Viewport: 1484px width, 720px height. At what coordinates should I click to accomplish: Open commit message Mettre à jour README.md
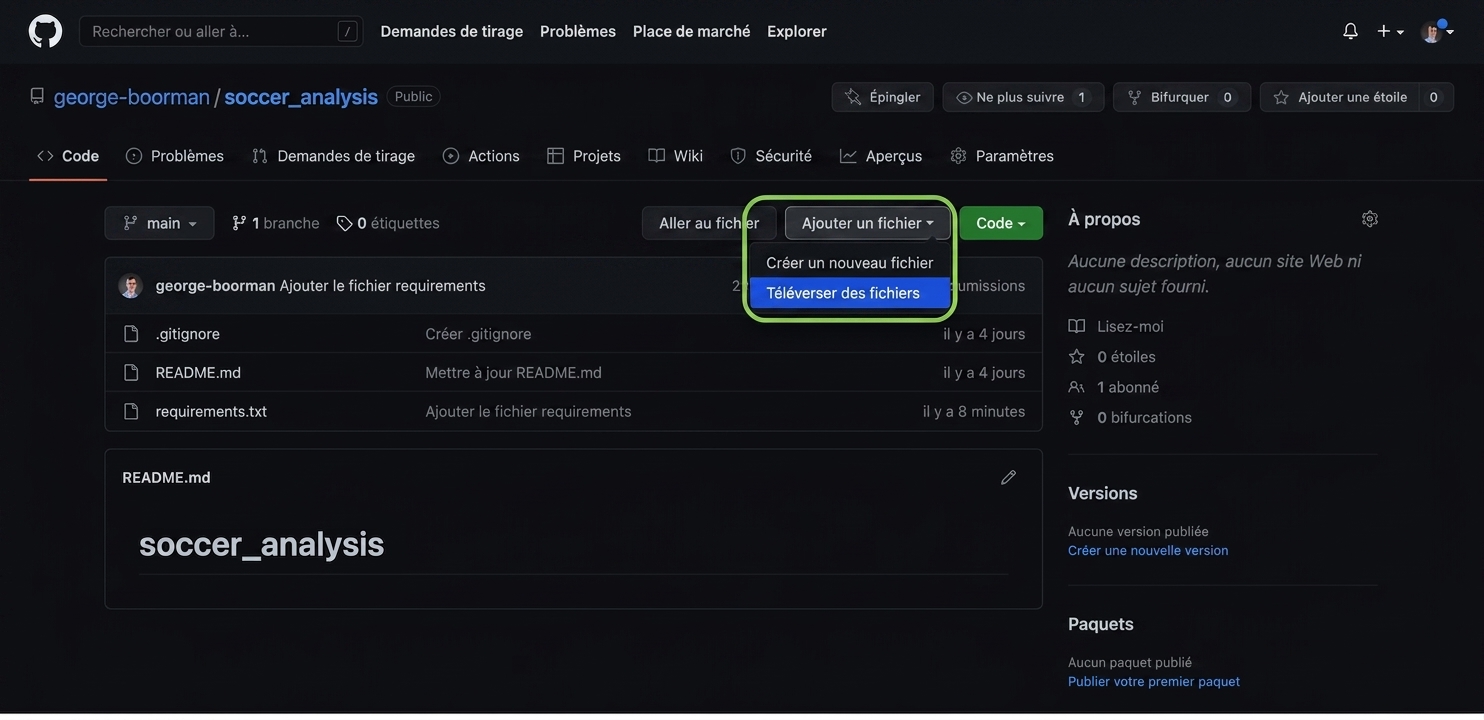[513, 373]
